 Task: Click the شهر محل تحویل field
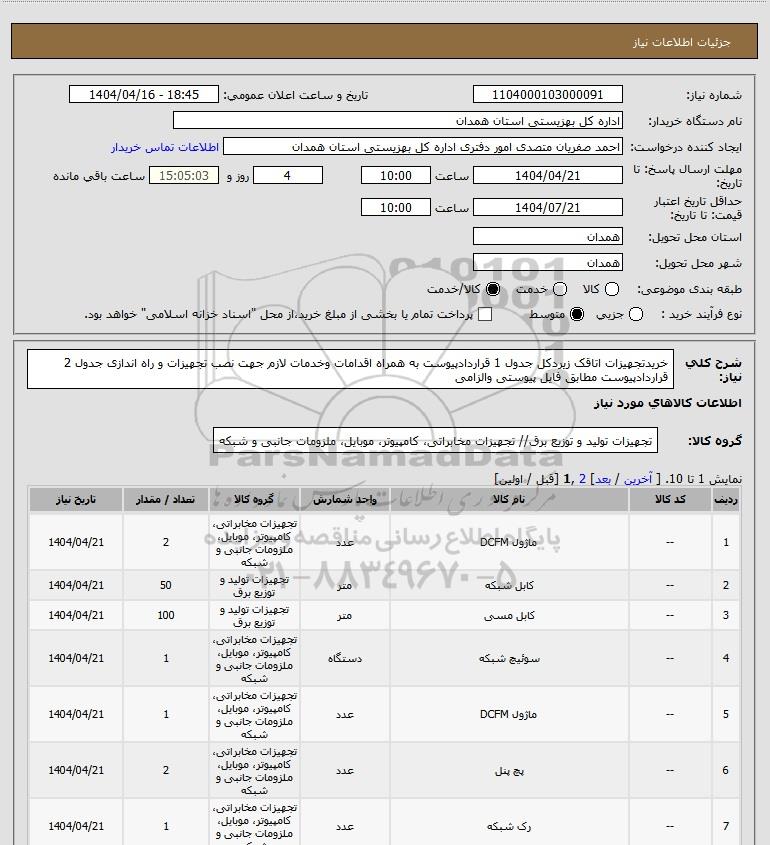point(547,262)
